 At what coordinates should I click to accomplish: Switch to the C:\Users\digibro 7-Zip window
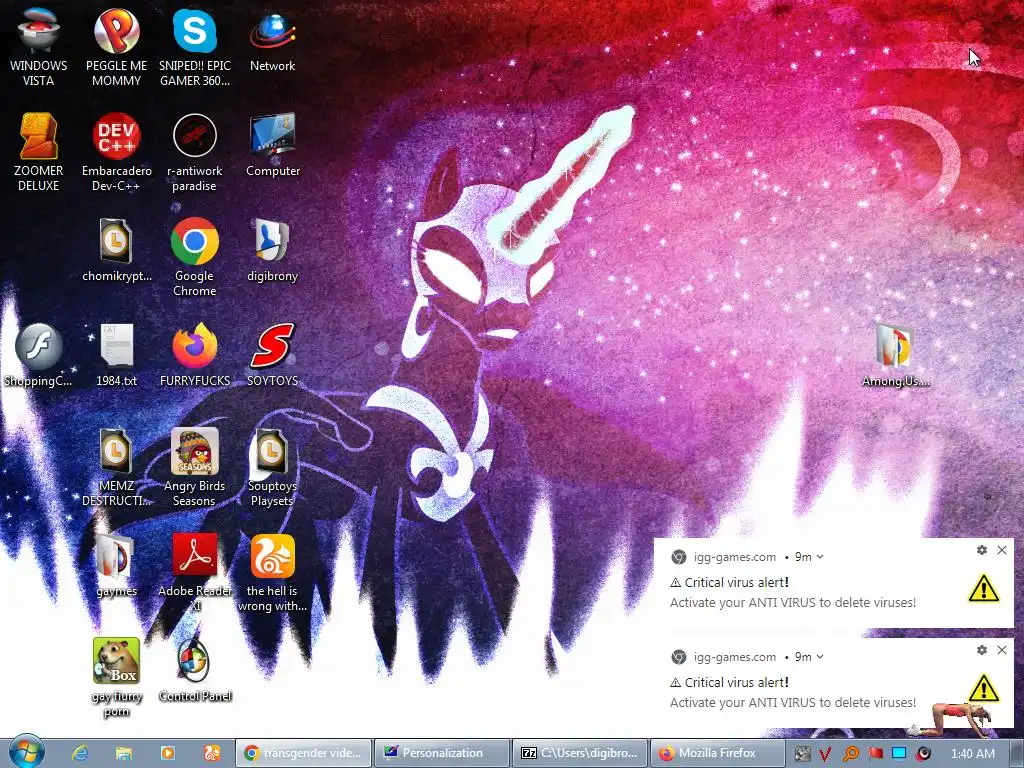click(580, 753)
